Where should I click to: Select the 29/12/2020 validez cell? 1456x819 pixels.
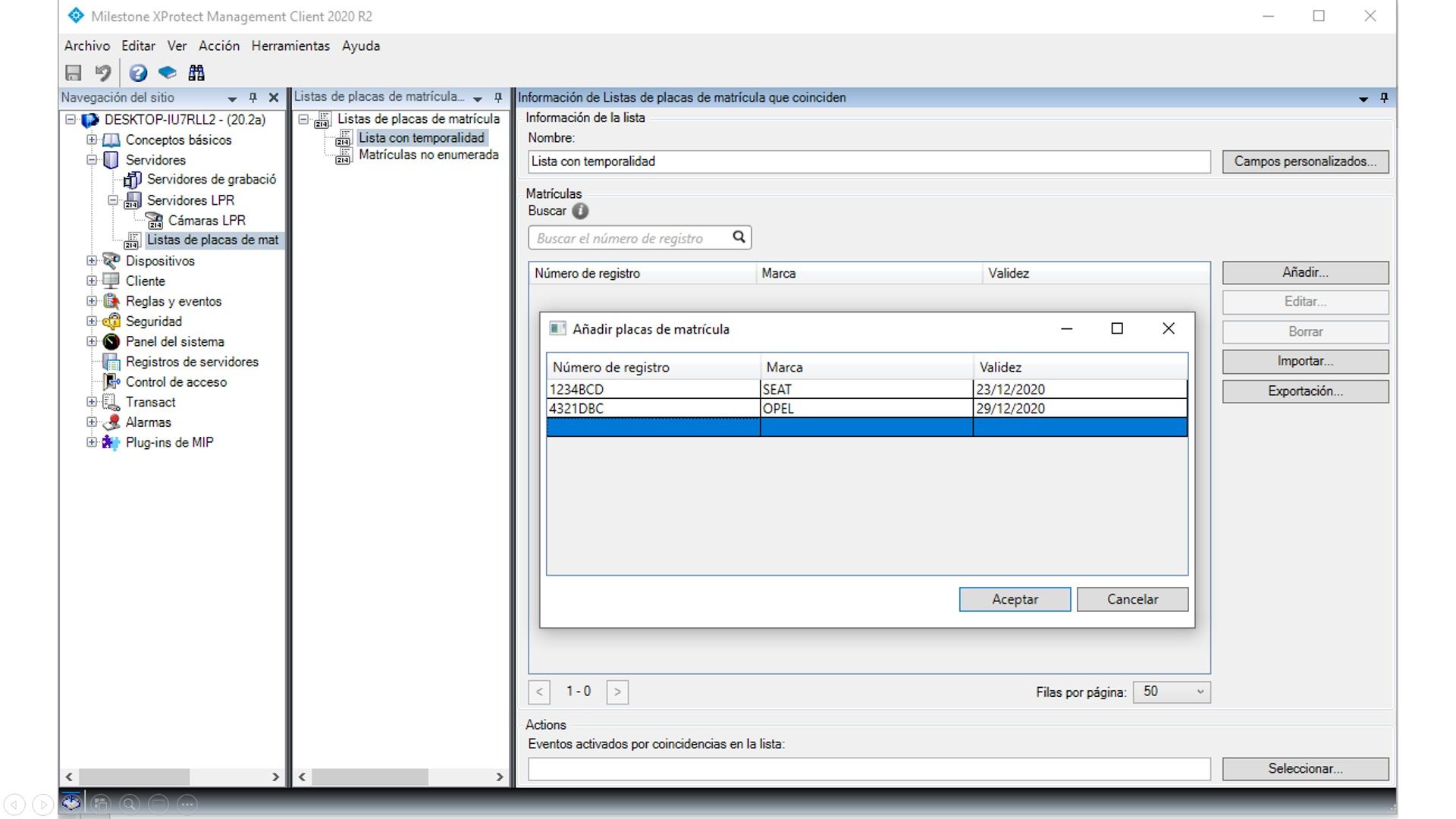tap(1080, 409)
